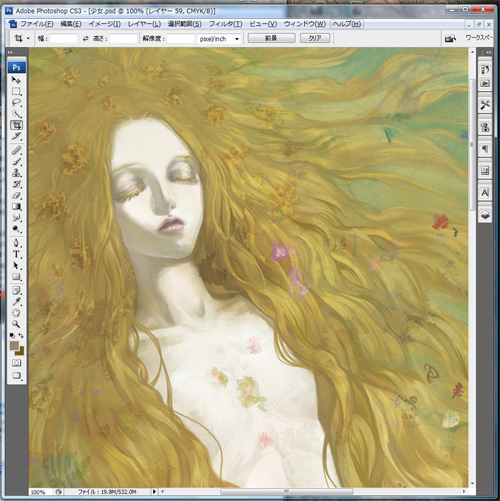
Task: Select the Zoom tool
Action: pos(16,324)
